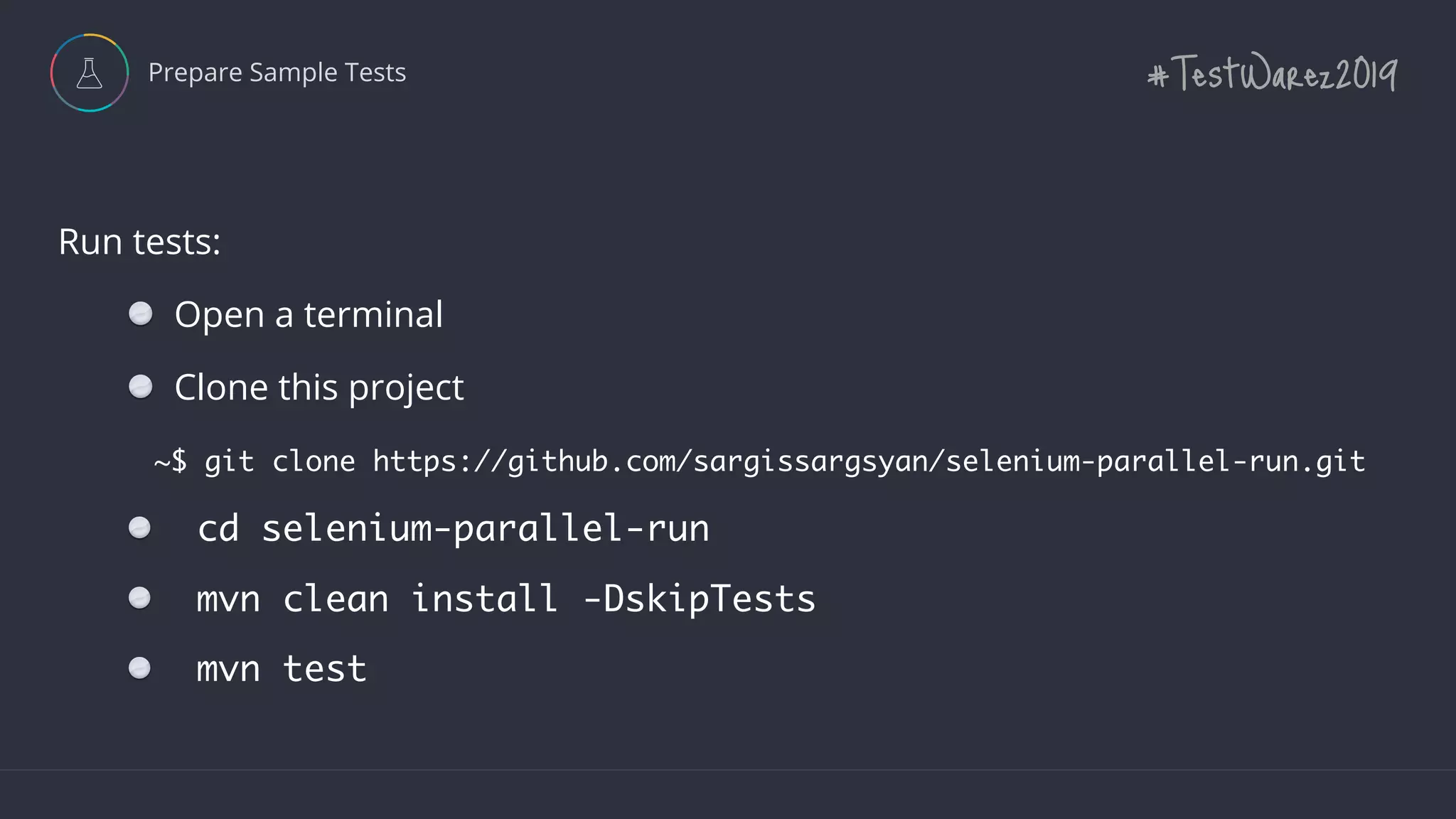Click 'Open a terminal' bullet text

(x=309, y=315)
